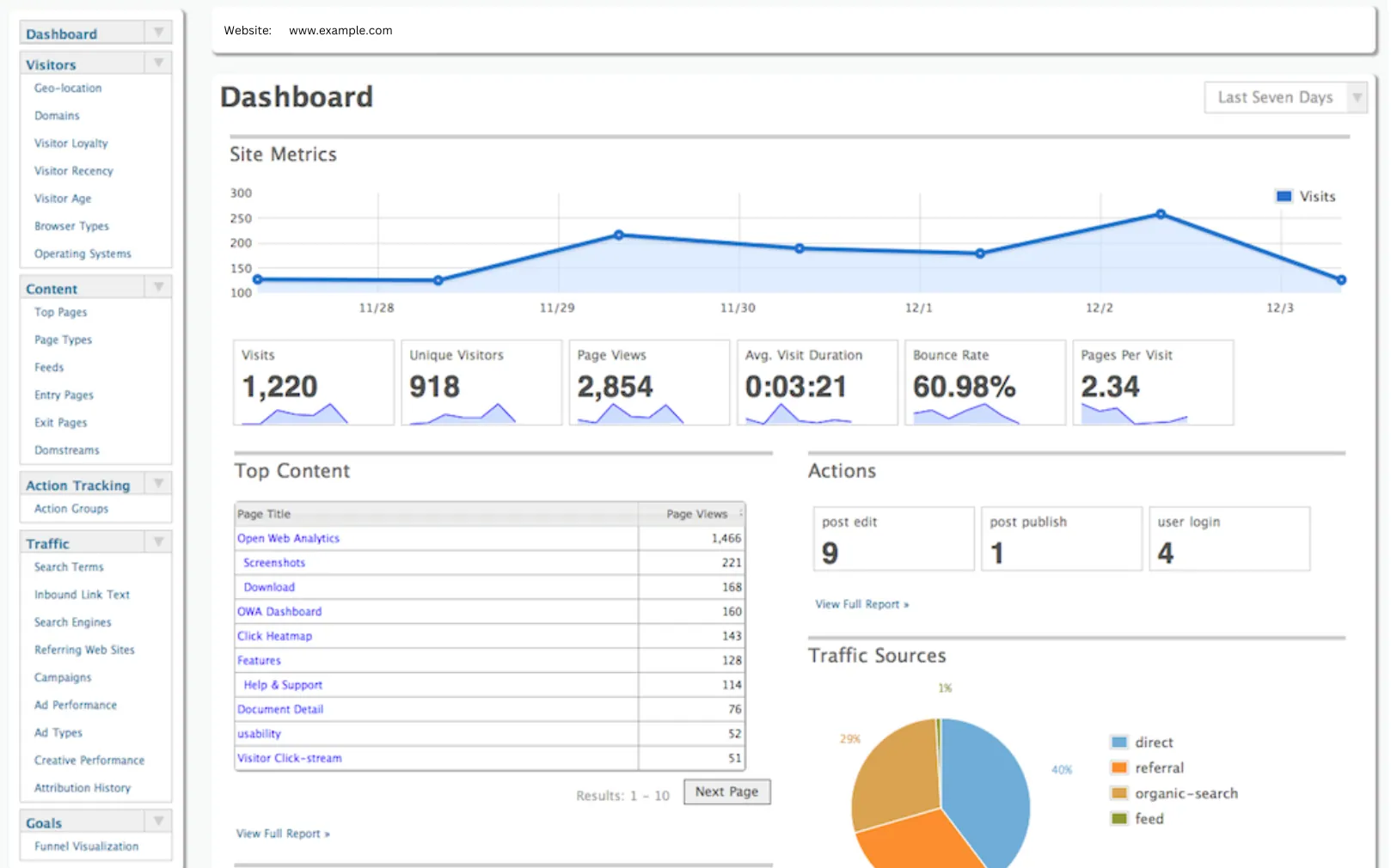This screenshot has width=1391, height=868.
Task: Click the Visits metric sparkline card
Action: pos(314,382)
